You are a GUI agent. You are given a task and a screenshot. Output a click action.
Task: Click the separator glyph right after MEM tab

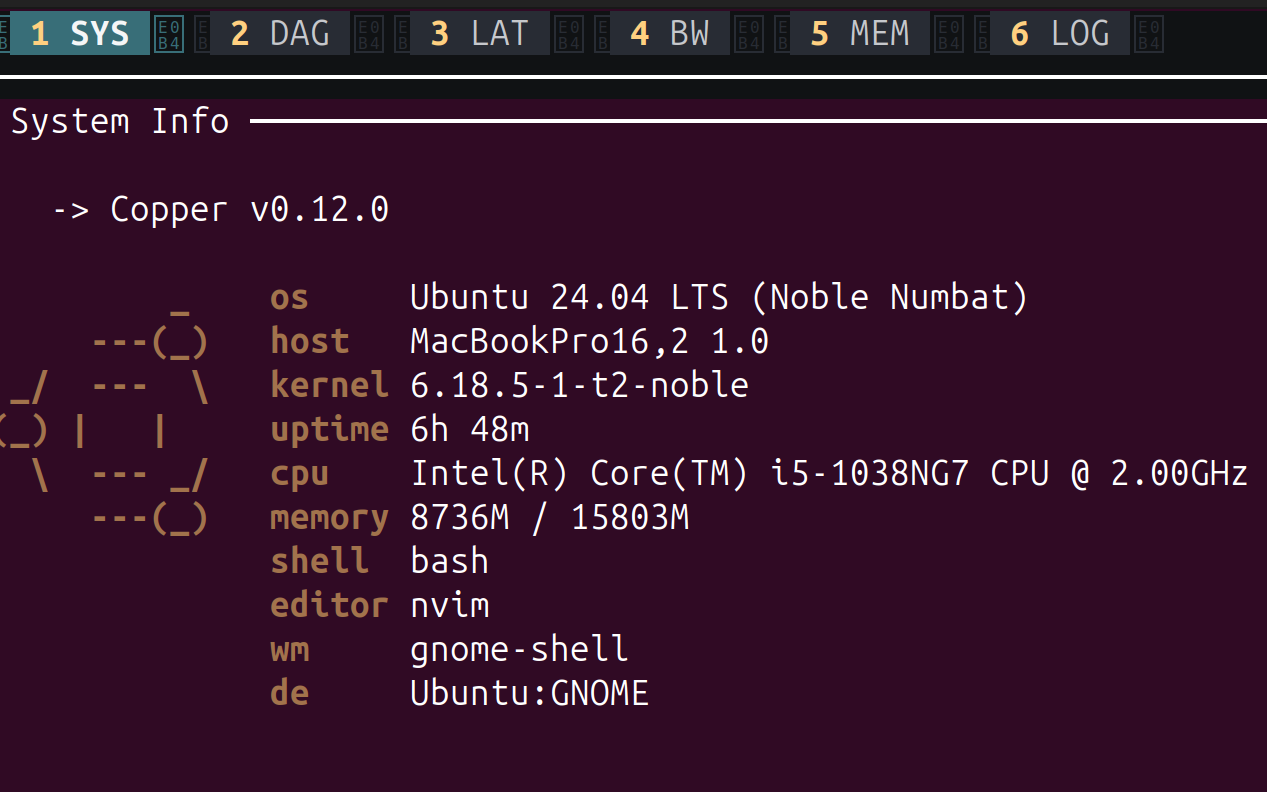tap(948, 34)
